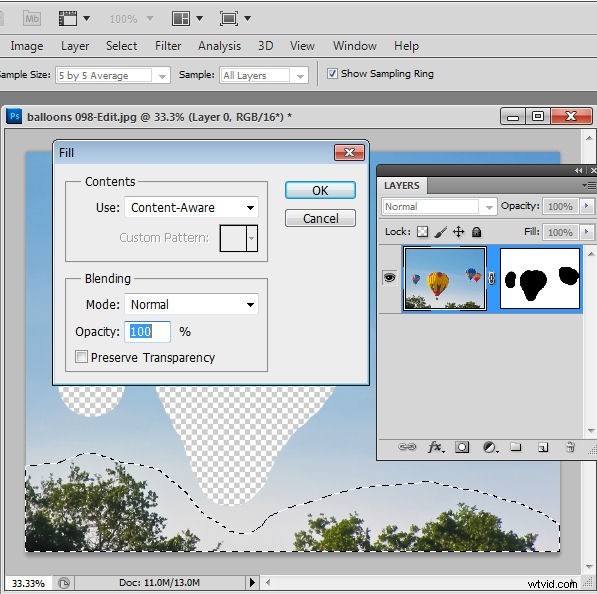Open the Filter menu
Screen dimensions: 597x594
tap(168, 46)
